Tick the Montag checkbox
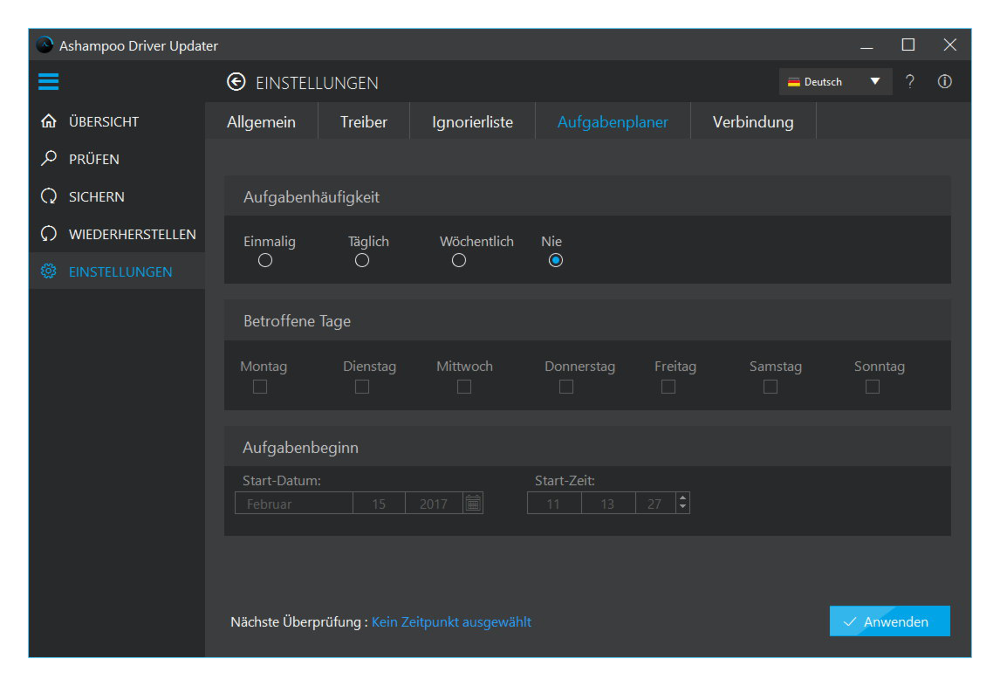Screen dimensions: 1000x686 click(260, 387)
